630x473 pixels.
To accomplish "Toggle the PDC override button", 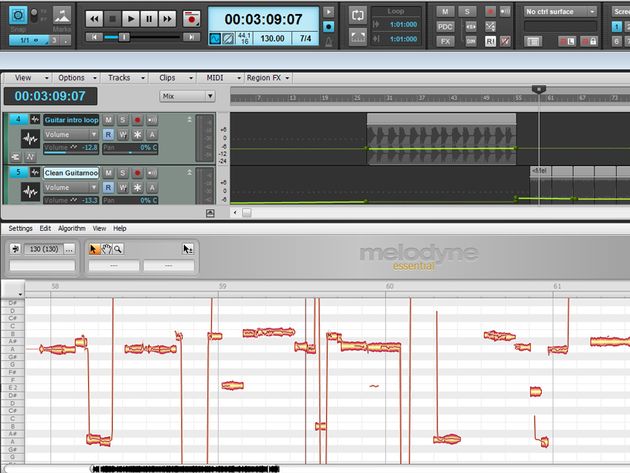I will [445, 27].
